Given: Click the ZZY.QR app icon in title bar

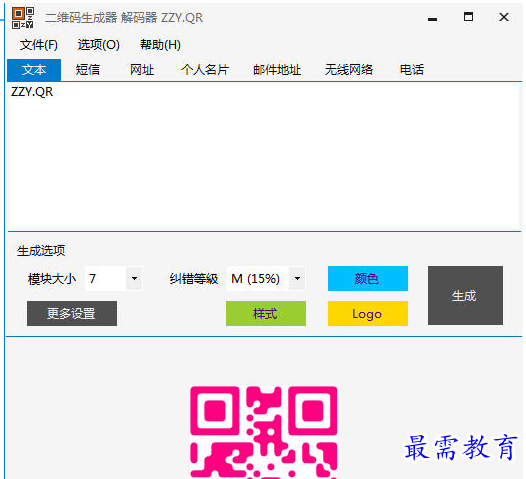Looking at the screenshot, I should (x=23, y=17).
